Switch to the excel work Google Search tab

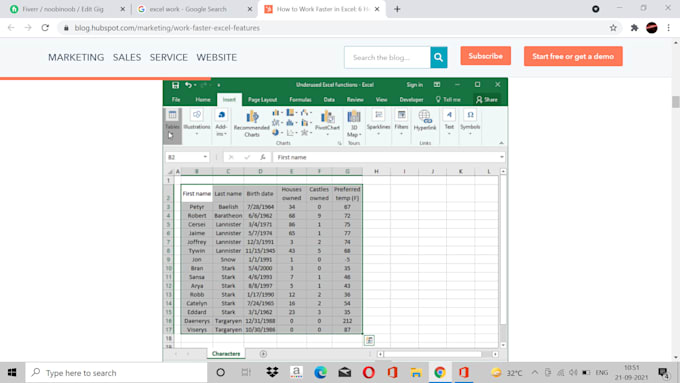[193, 9]
